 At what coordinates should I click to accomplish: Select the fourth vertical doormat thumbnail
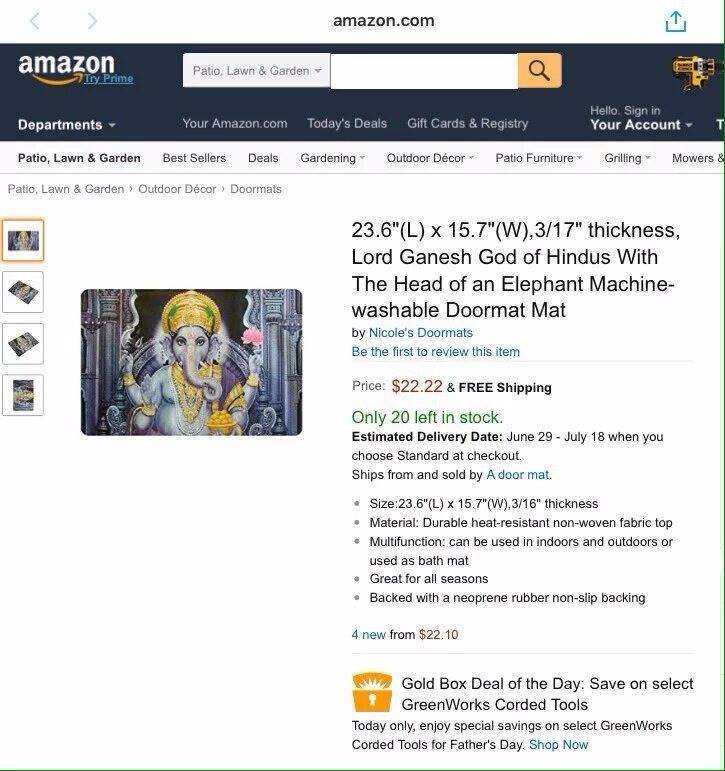[x=23, y=395]
